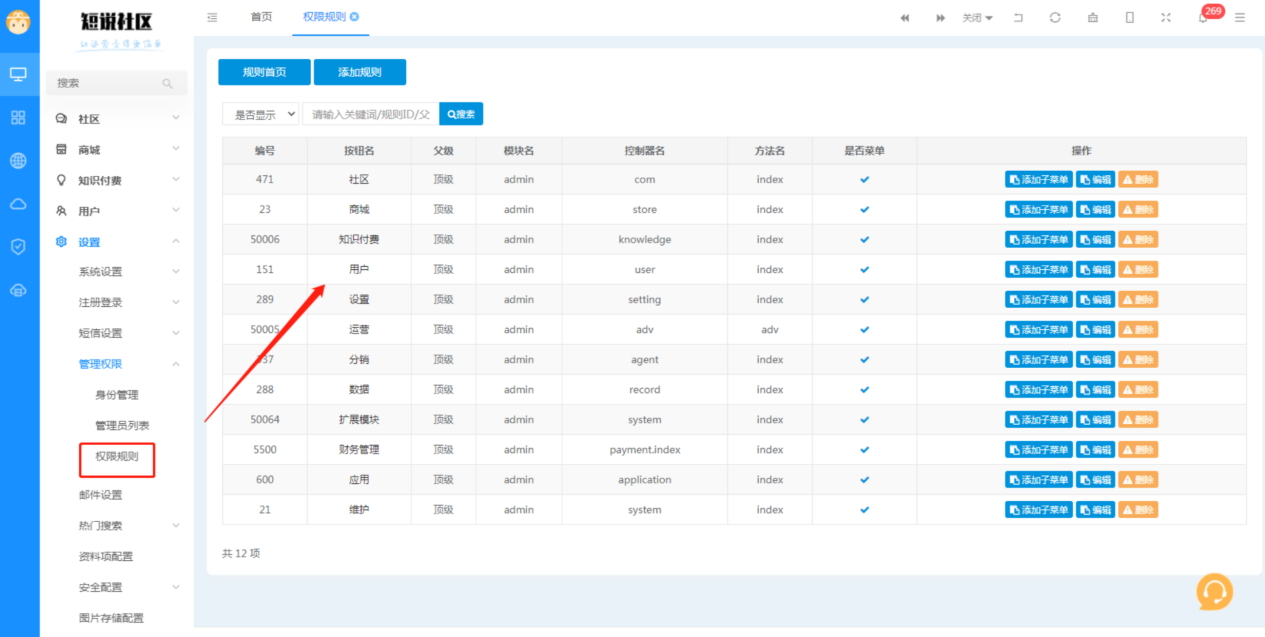Open the hamburger menu icon at top right
The height and width of the screenshot is (637, 1265).
click(1240, 18)
